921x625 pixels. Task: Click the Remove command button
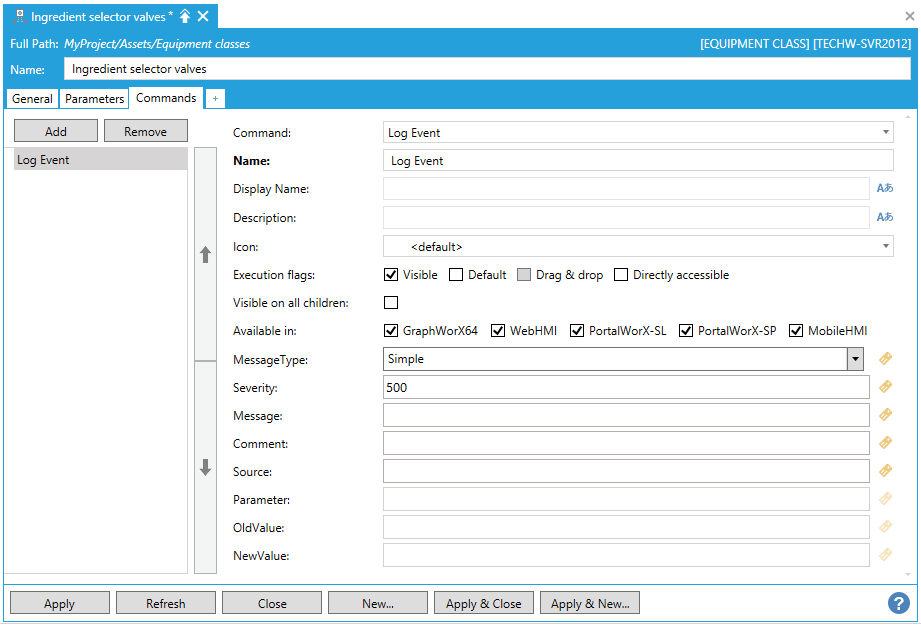click(x=146, y=131)
